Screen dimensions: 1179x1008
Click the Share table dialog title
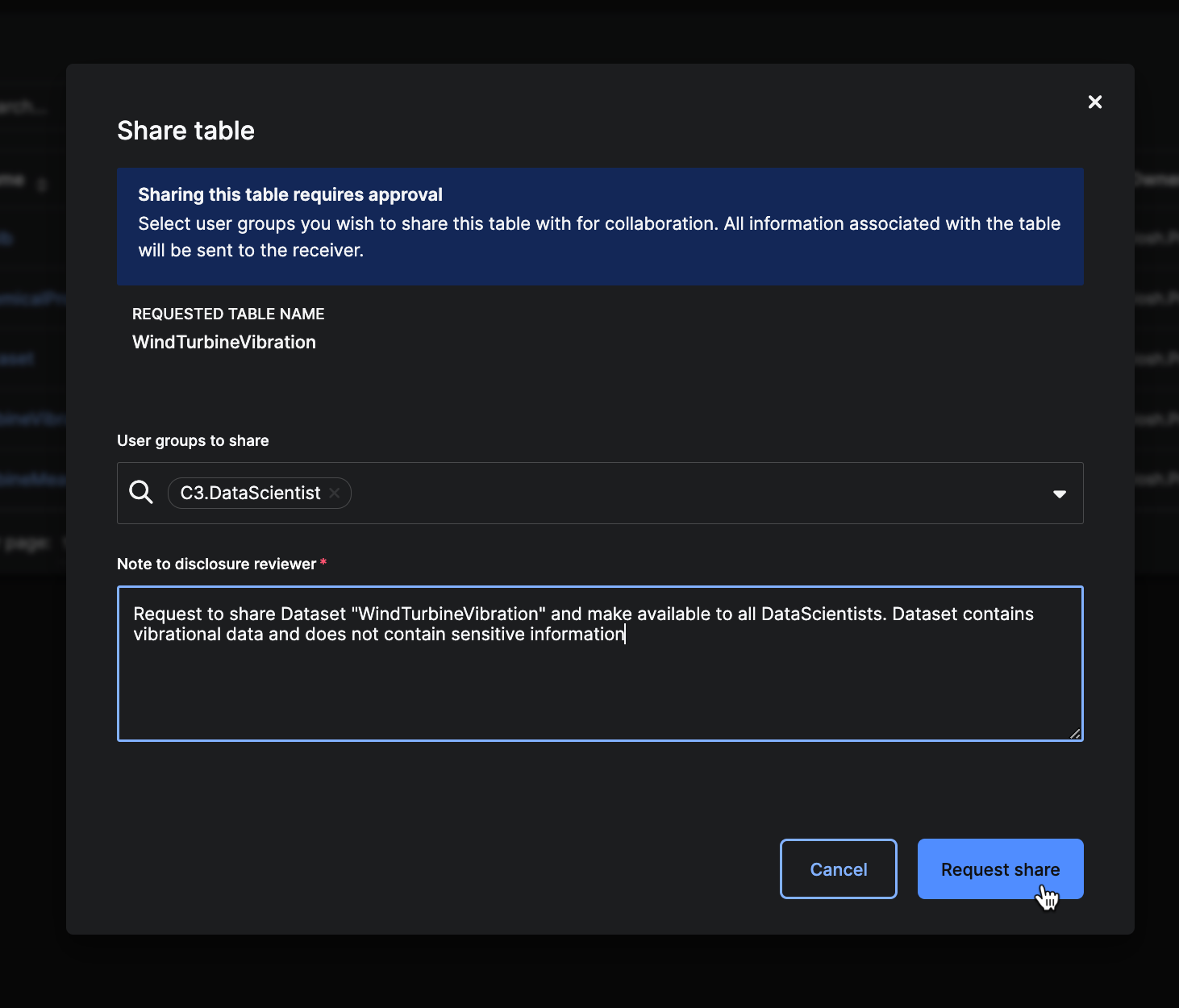coord(185,131)
